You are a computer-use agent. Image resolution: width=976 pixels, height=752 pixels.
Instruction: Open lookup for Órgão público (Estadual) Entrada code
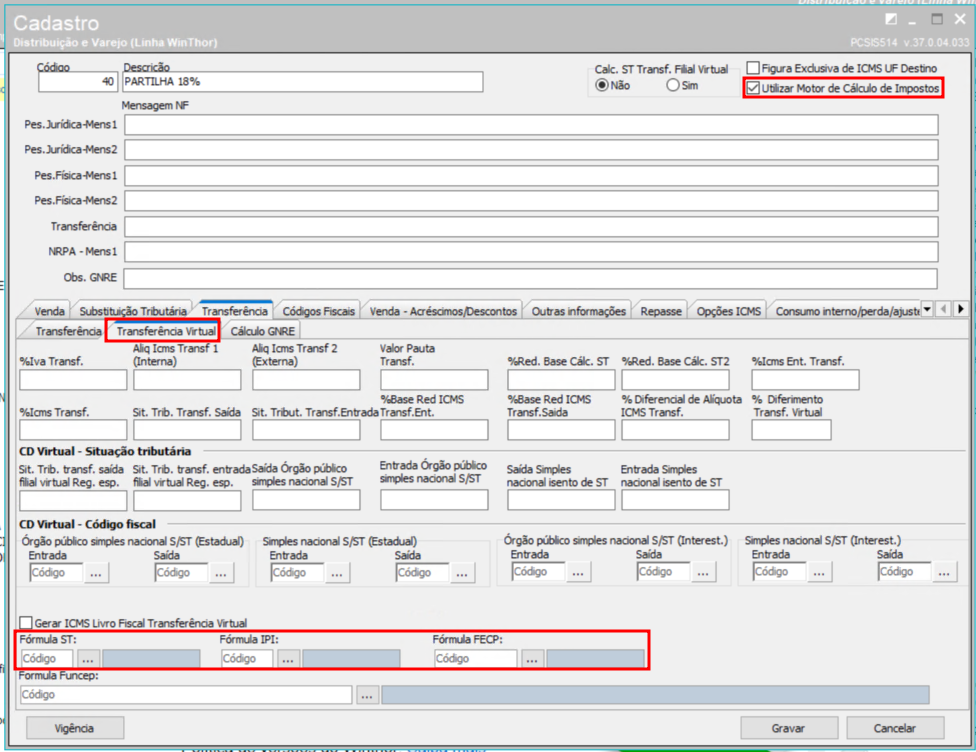pyautogui.click(x=96, y=573)
